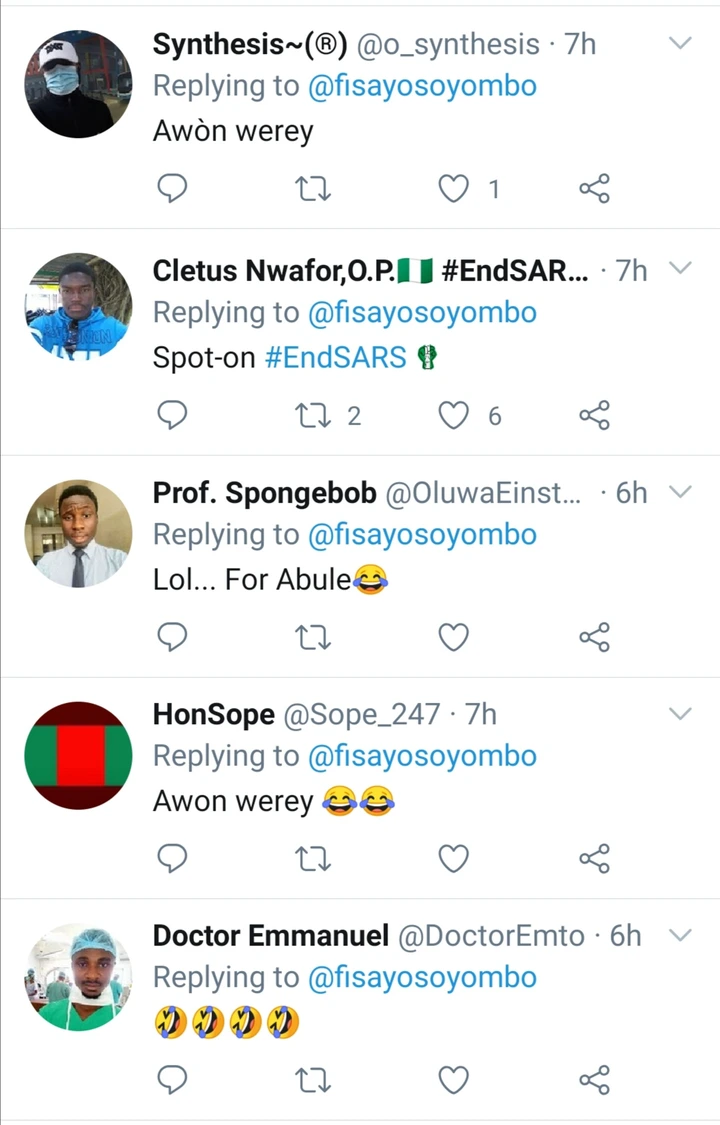Image resolution: width=720 pixels, height=1125 pixels.
Task: Reply to Cletus Nwafor's tweet
Action: pos(173,415)
